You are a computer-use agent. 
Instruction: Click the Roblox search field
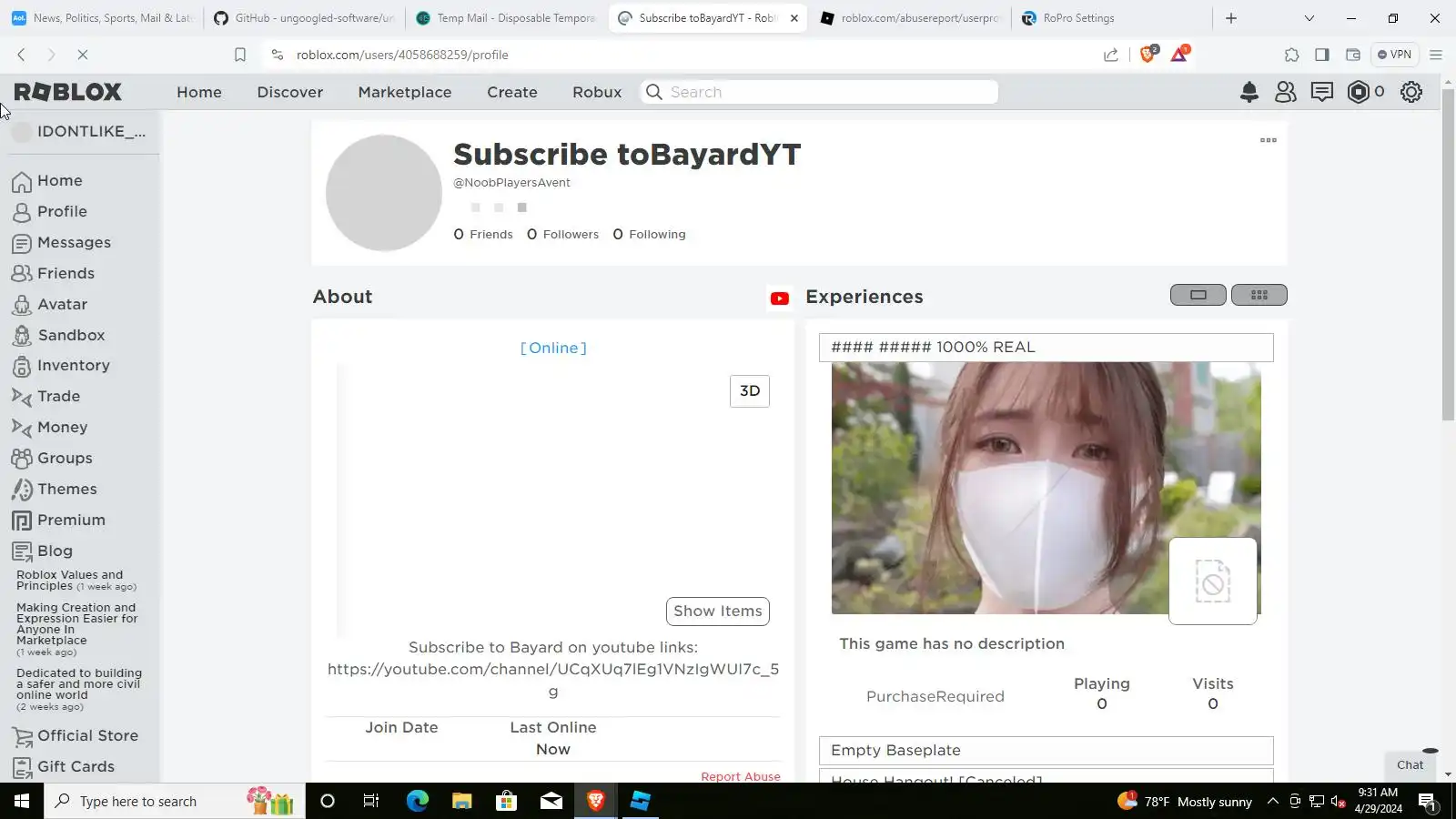(x=820, y=92)
